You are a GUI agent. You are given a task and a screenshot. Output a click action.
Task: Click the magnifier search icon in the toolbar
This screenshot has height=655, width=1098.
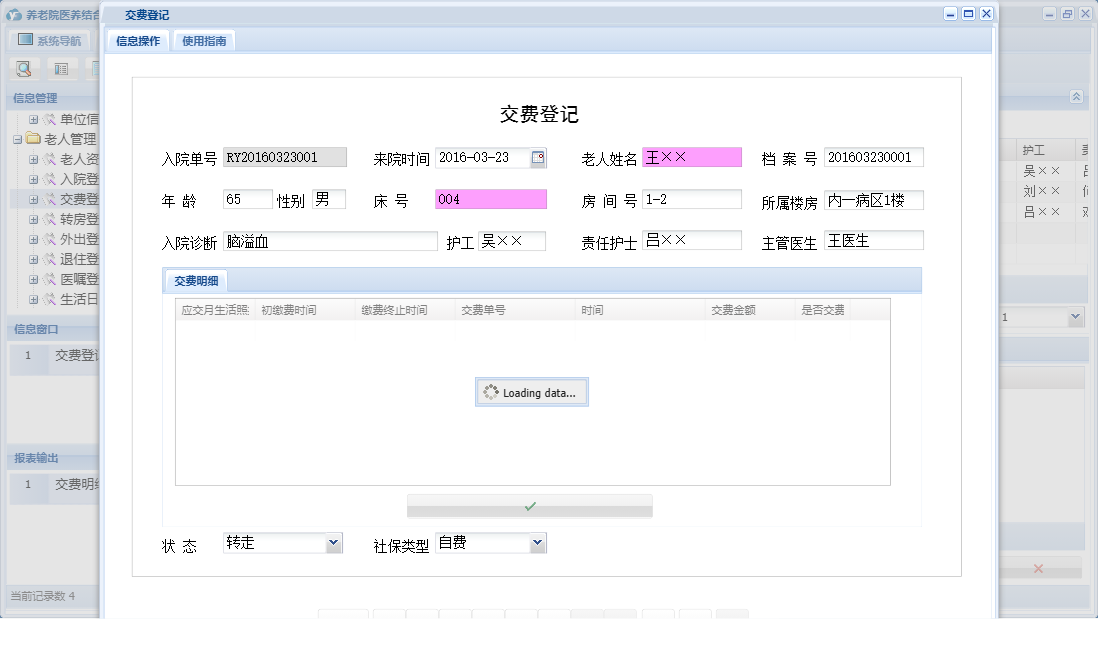tap(21, 68)
